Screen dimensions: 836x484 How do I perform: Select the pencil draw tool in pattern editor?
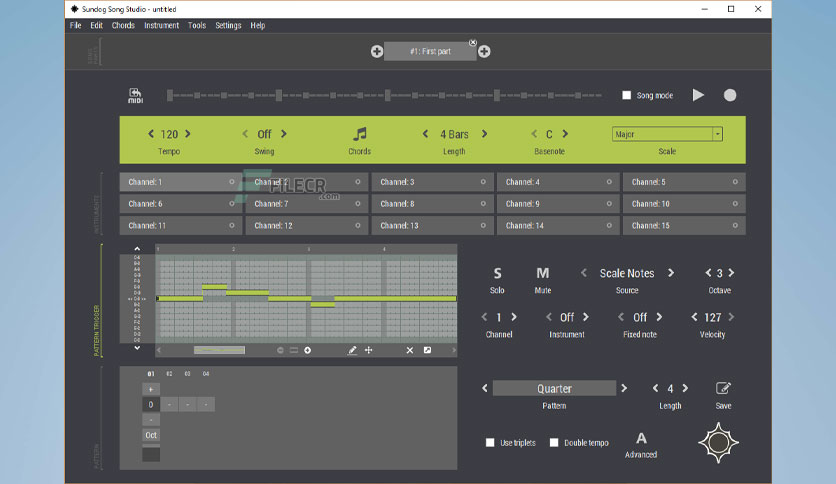[x=352, y=350]
